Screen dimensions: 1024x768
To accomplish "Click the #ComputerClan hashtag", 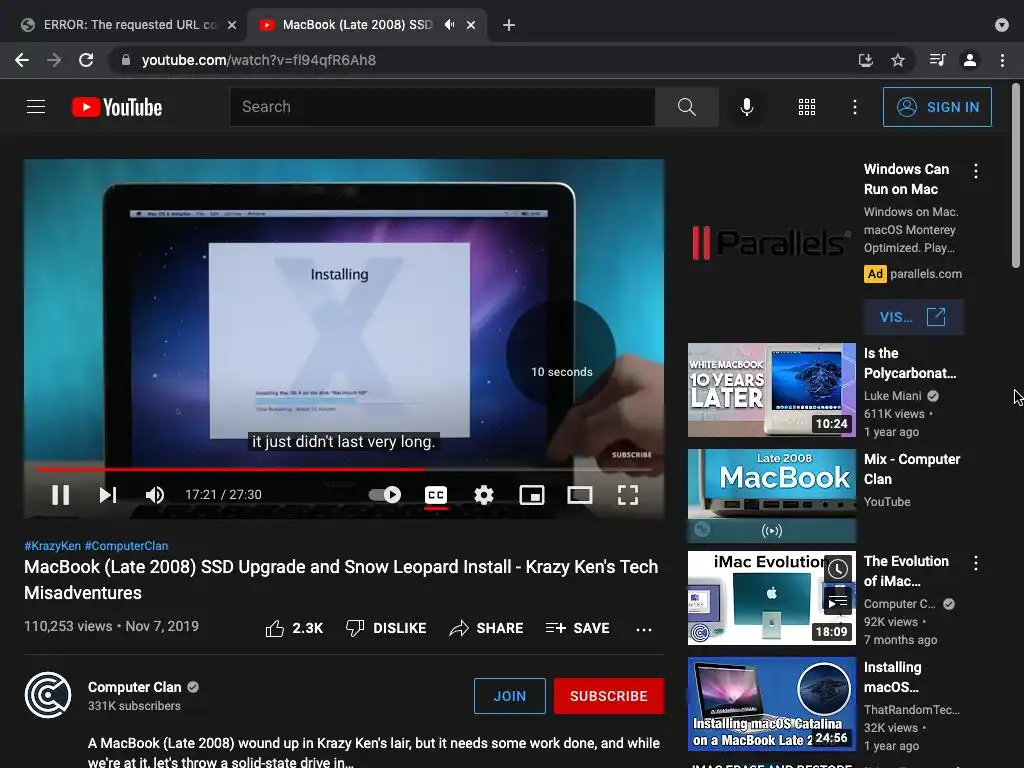I will (126, 546).
